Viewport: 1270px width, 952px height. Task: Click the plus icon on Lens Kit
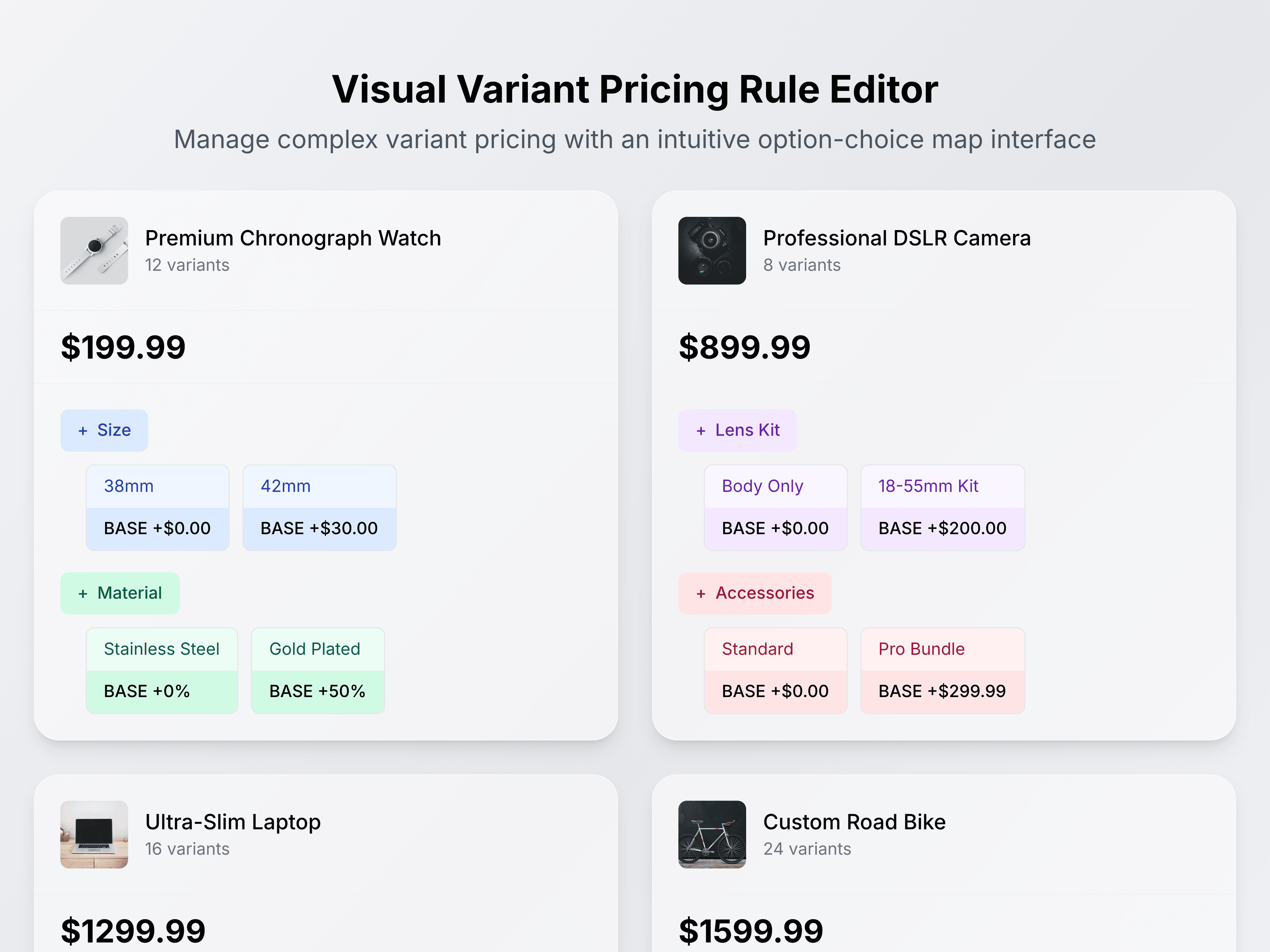701,431
